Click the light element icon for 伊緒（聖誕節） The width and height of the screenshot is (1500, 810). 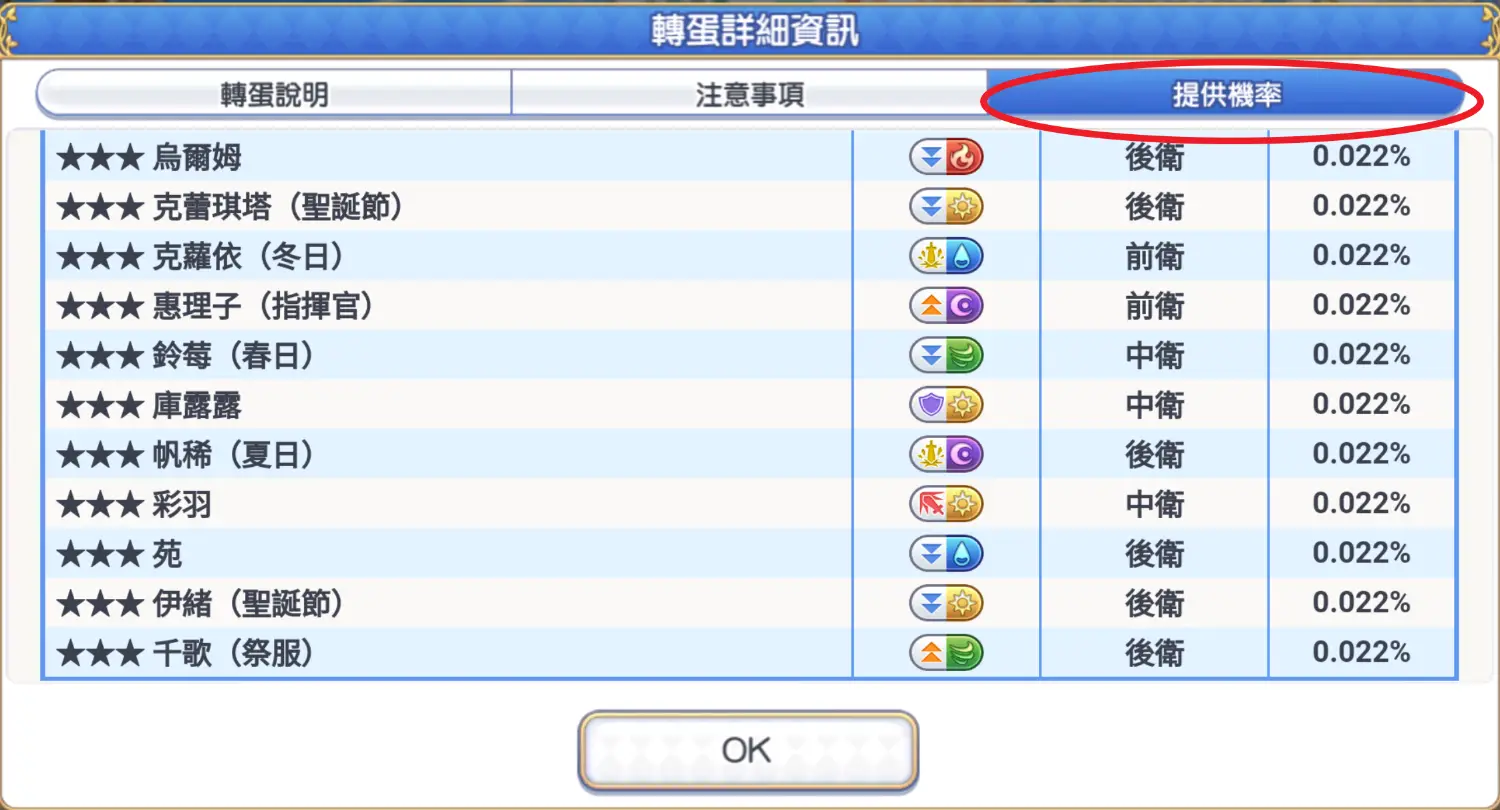click(x=965, y=603)
